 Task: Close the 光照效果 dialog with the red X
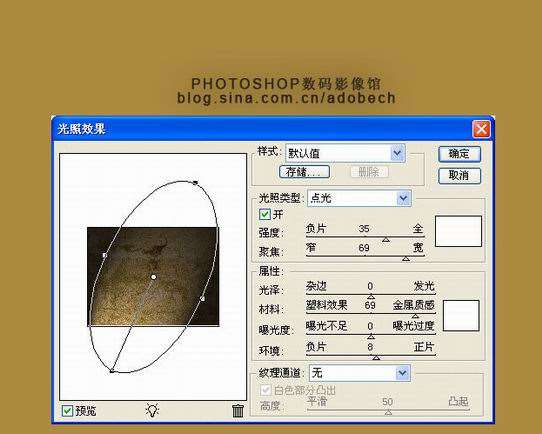coord(481,129)
